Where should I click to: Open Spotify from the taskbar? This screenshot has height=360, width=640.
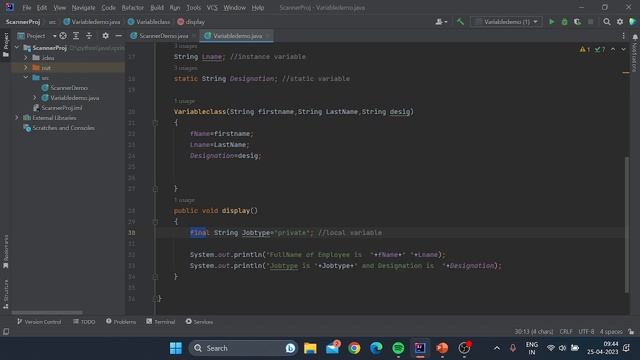(398, 348)
